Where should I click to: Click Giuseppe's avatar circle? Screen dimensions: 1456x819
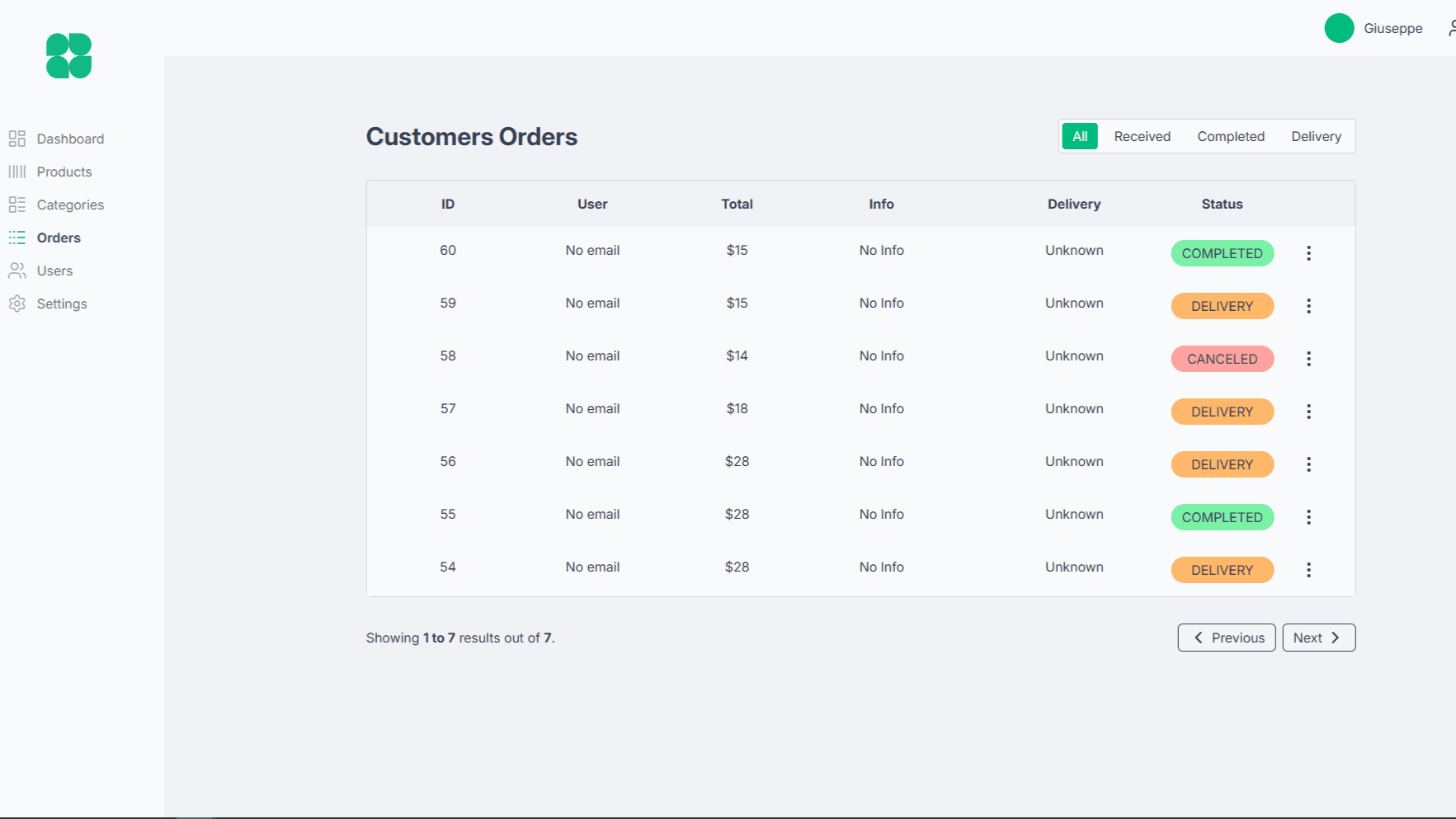pyautogui.click(x=1339, y=27)
